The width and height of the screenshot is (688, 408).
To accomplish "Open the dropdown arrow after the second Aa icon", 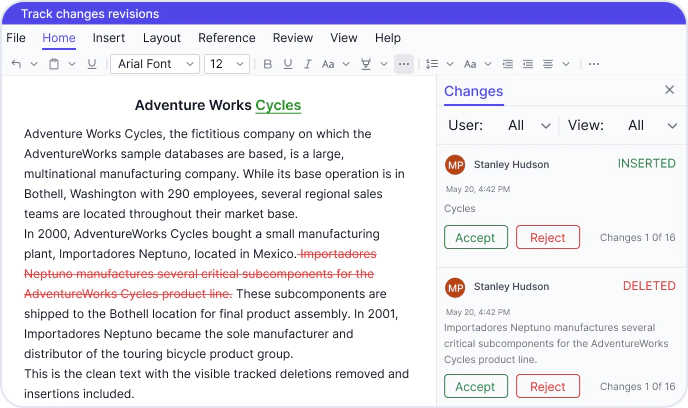I will (x=488, y=64).
